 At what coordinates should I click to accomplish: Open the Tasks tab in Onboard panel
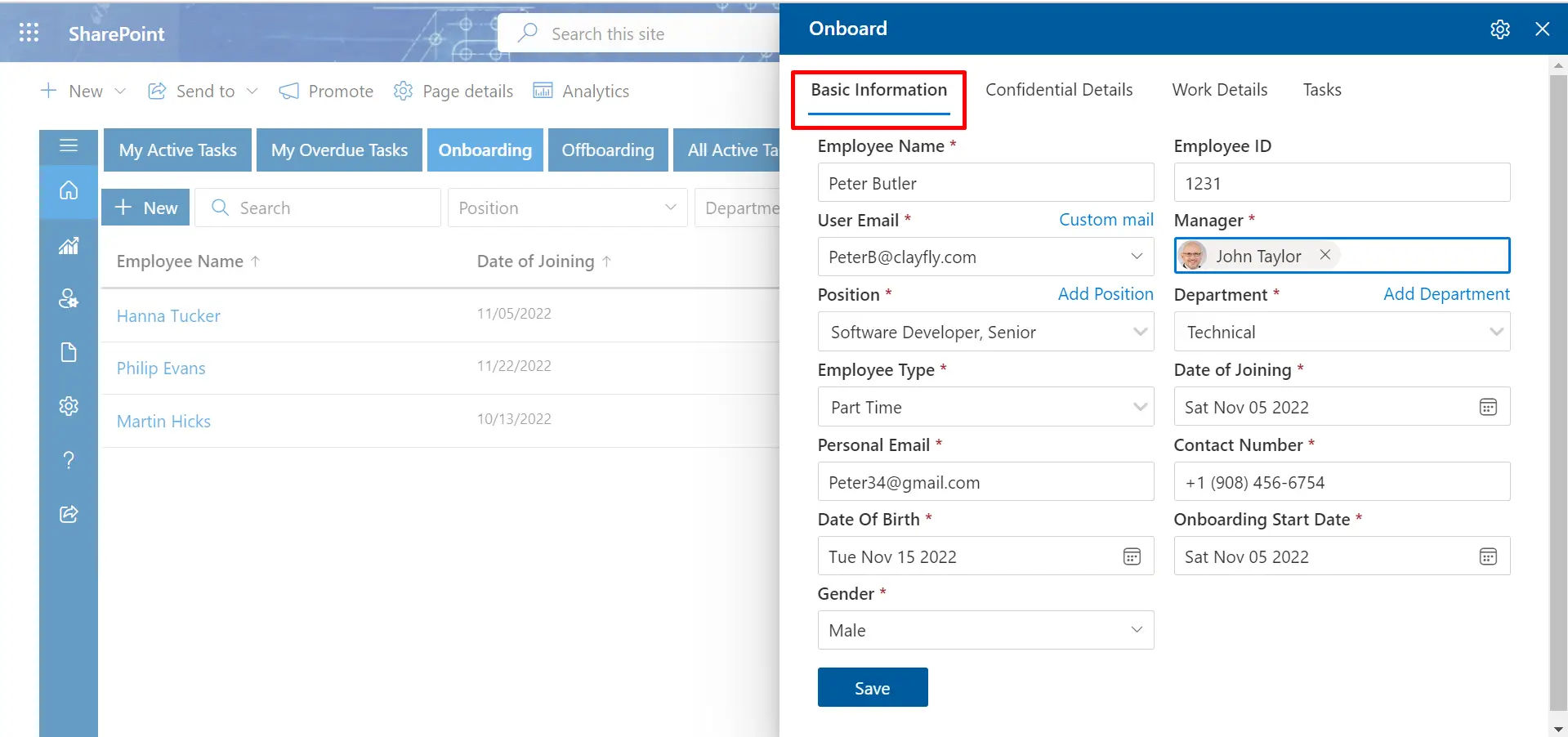(1321, 90)
